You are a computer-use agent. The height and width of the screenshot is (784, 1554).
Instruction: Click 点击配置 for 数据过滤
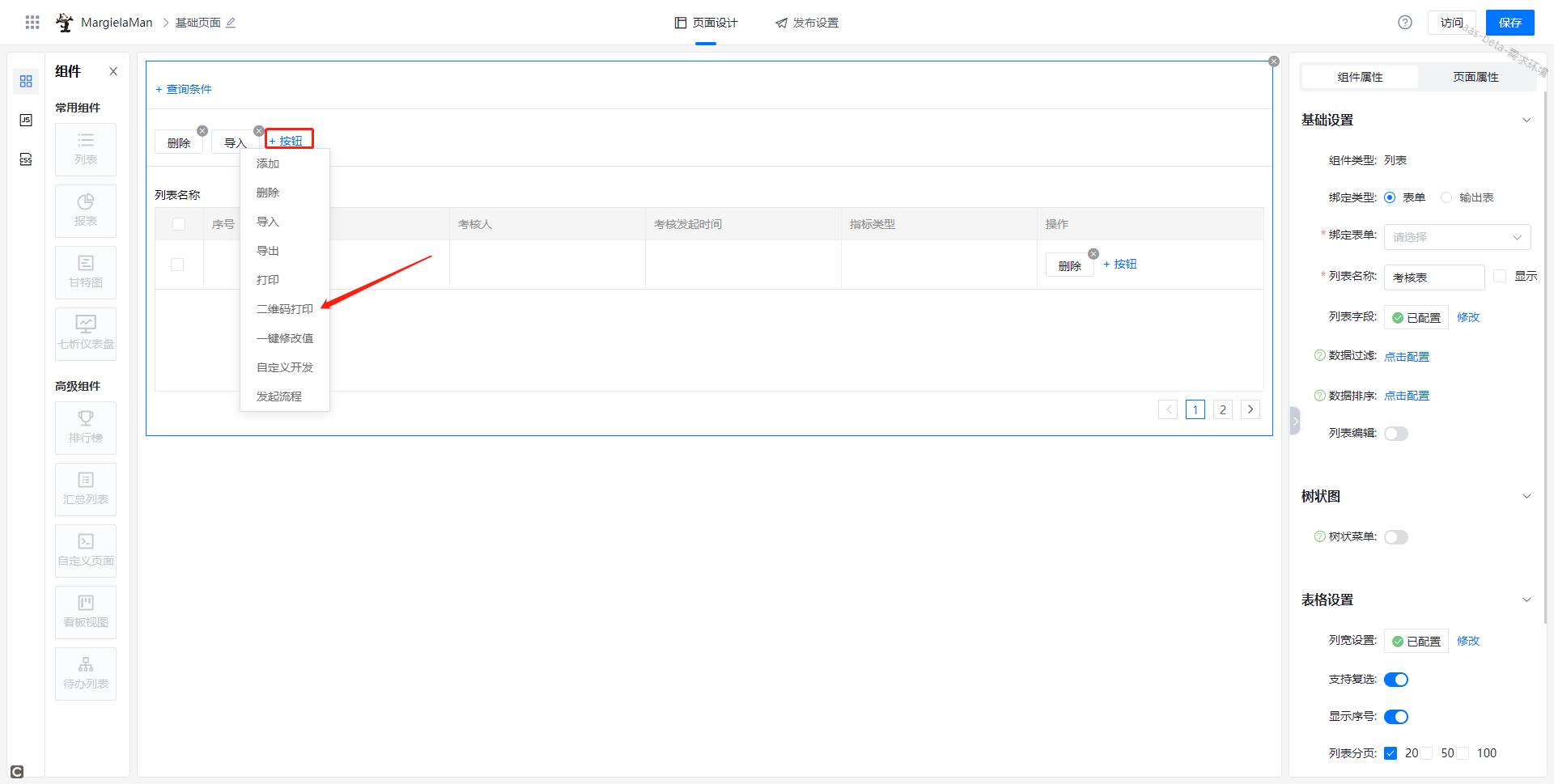1407,357
